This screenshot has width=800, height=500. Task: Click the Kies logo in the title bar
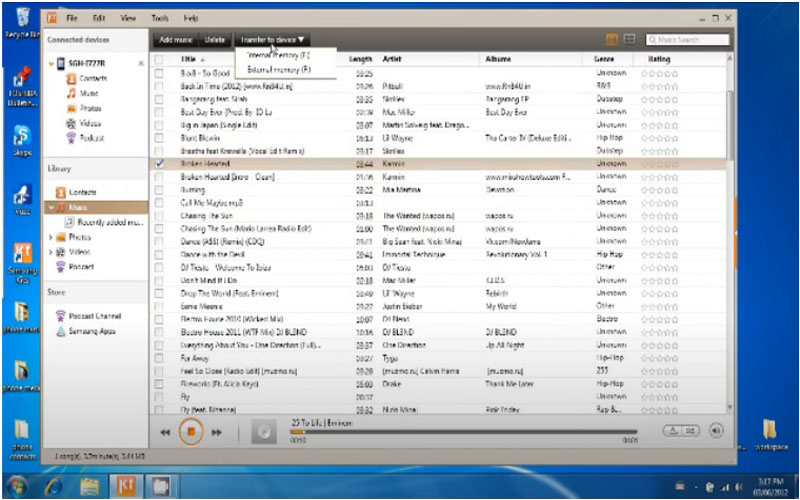52,18
